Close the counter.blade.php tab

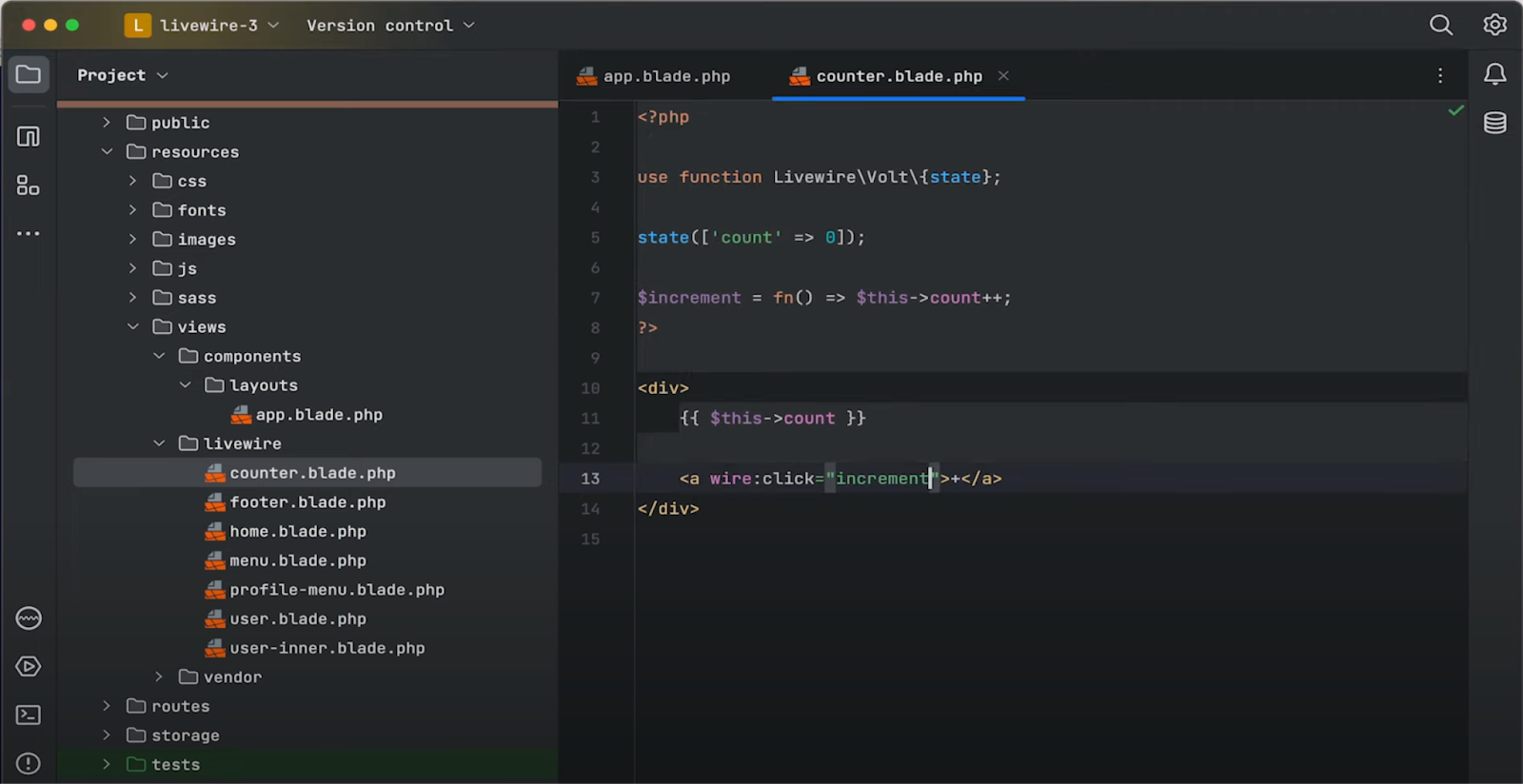1003,75
